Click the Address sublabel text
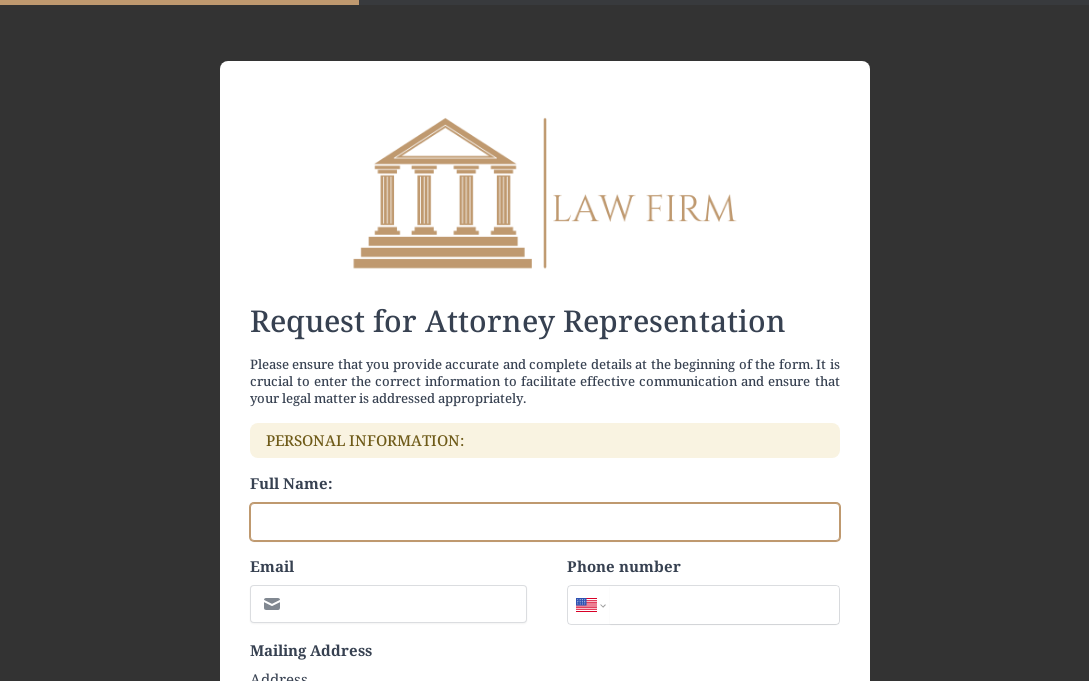Screen dimensions: 1089x681 click(279, 677)
